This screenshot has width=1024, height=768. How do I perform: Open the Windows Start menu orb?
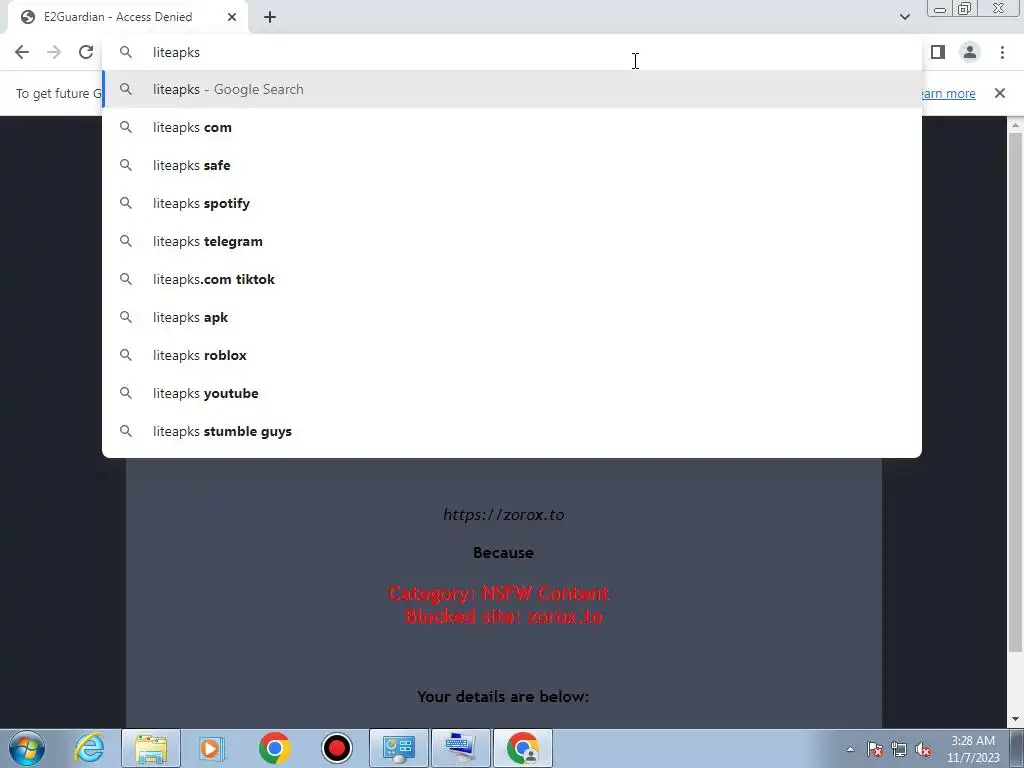27,748
